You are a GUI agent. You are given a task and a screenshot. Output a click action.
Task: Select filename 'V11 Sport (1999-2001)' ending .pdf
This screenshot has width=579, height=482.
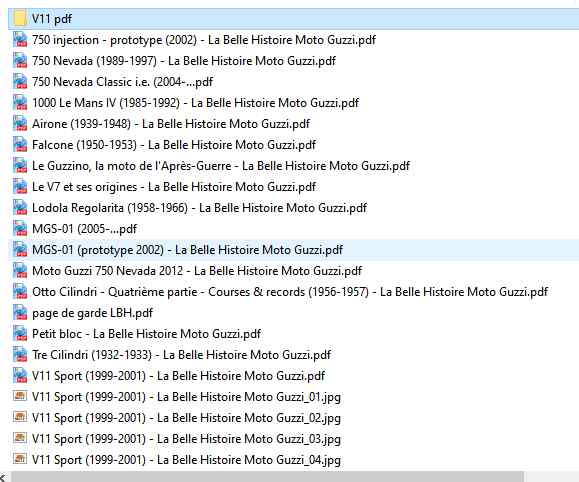pyautogui.click(x=178, y=377)
